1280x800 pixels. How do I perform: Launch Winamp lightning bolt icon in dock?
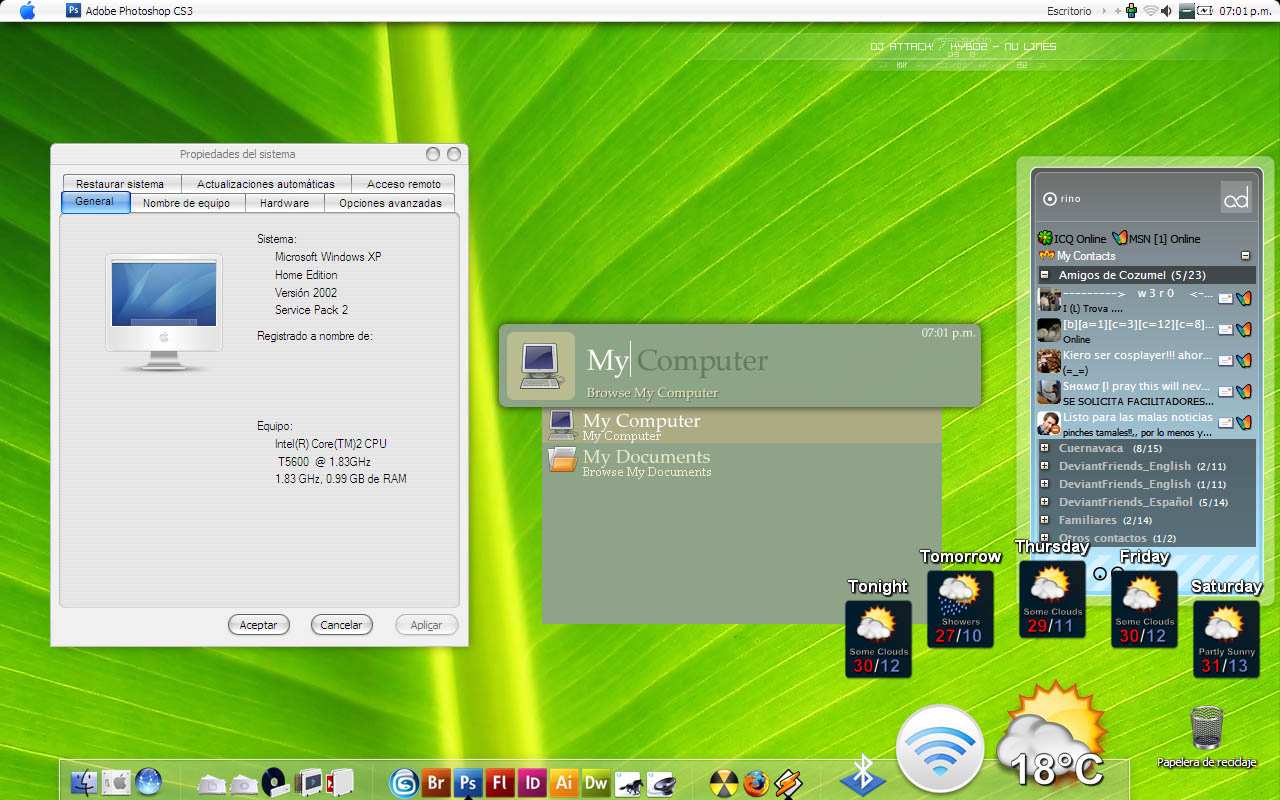(x=788, y=783)
